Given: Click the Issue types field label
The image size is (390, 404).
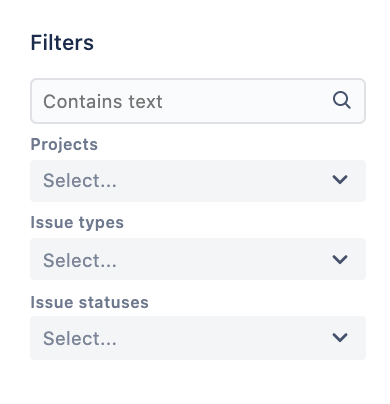Looking at the screenshot, I should [x=77, y=223].
